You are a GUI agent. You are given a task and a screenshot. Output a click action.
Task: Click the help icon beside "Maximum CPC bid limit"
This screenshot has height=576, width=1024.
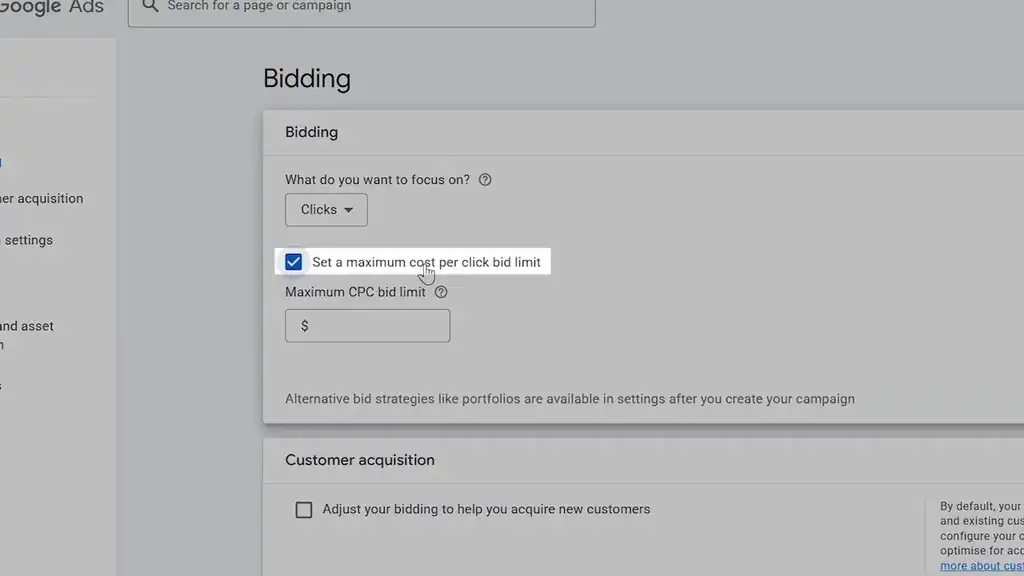(440, 291)
